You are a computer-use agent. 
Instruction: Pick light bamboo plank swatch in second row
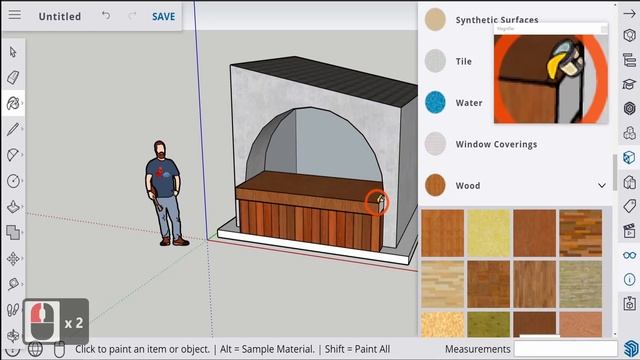(x=442, y=284)
